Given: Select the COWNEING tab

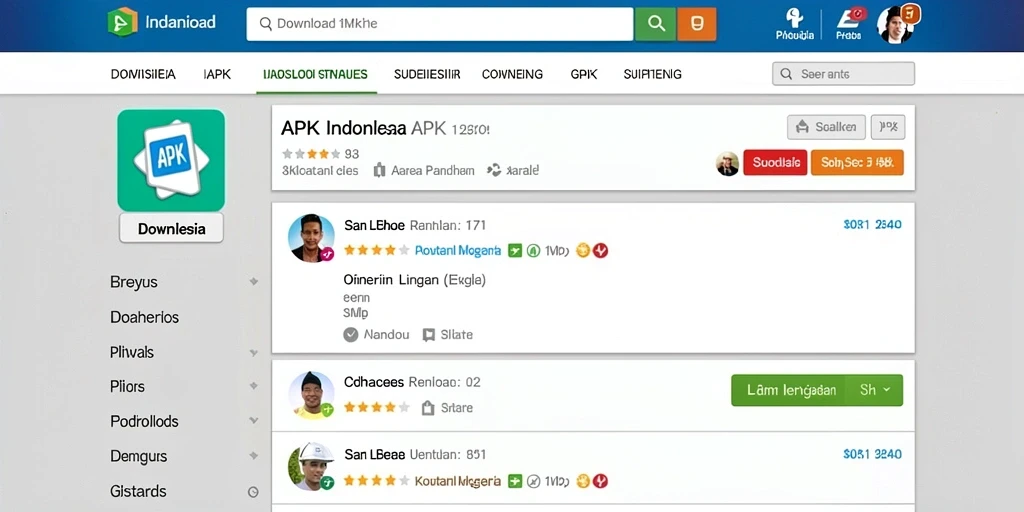Looking at the screenshot, I should point(512,74).
